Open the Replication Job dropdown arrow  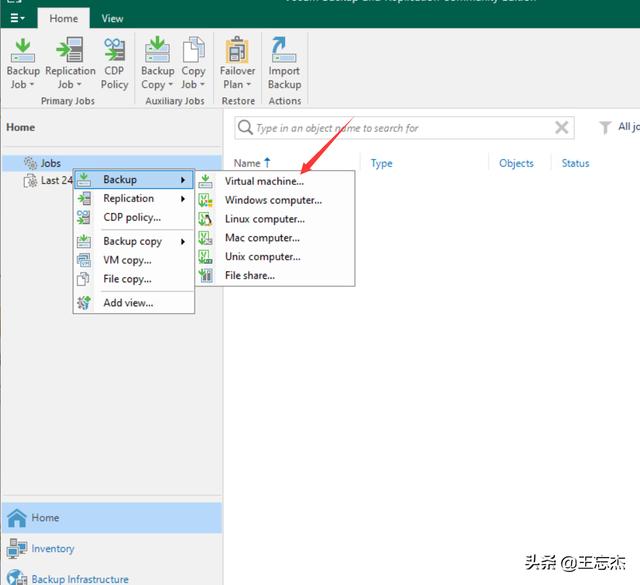(79, 85)
